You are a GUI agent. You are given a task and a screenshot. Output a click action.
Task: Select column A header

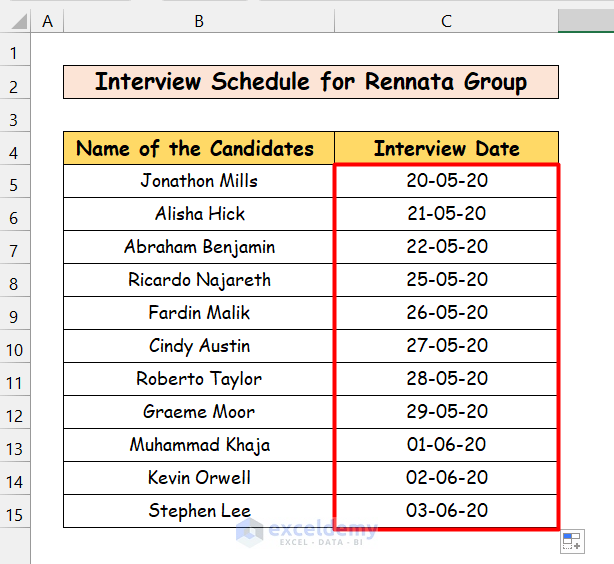(x=48, y=21)
